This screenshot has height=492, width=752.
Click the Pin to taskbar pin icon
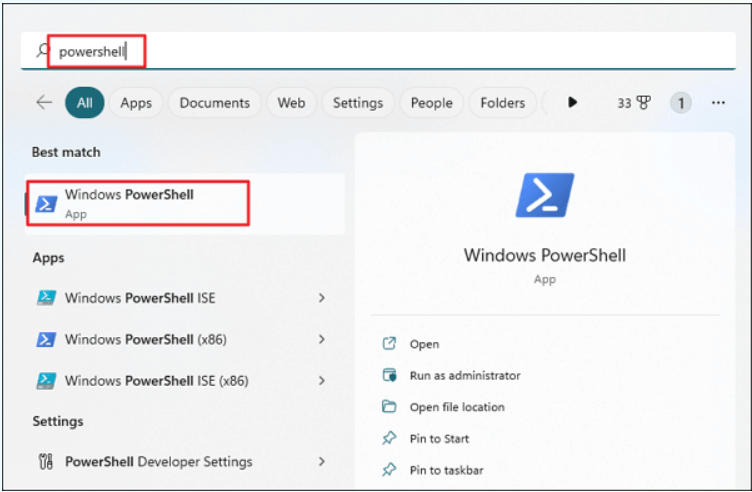pos(389,469)
